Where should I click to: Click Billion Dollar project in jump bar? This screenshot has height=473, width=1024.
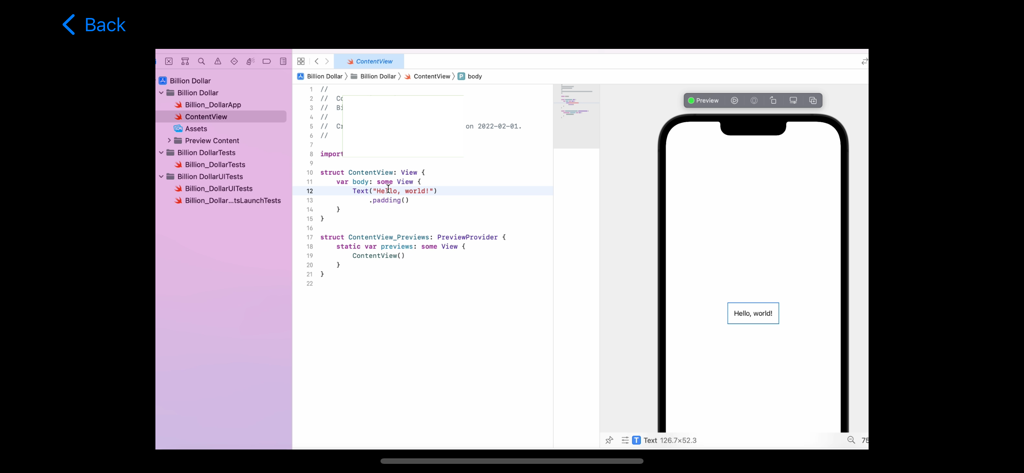click(320, 76)
